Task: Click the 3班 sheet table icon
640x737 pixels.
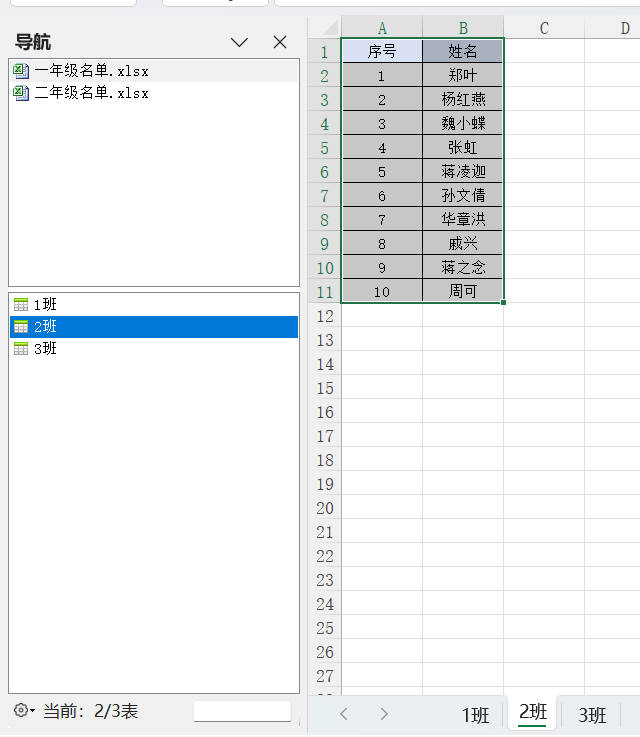Action: tap(21, 348)
